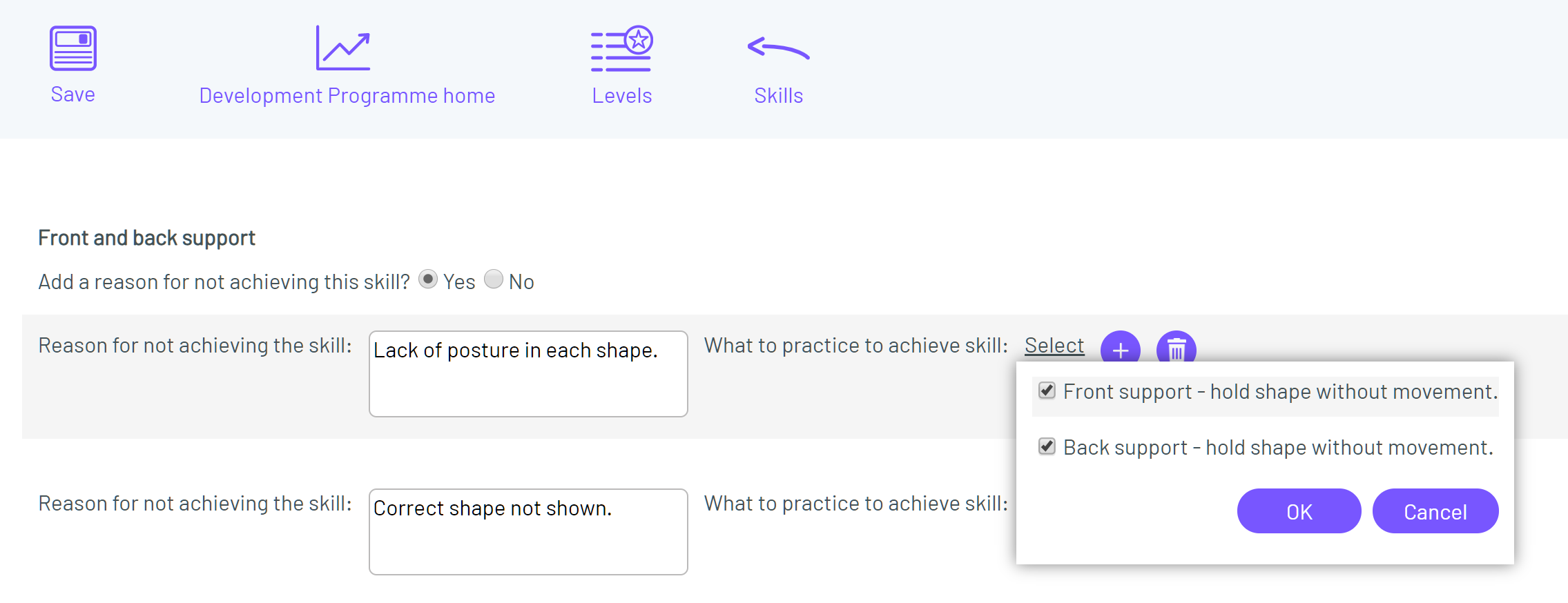
Task: Click the Skills back arrow icon
Action: point(778,48)
